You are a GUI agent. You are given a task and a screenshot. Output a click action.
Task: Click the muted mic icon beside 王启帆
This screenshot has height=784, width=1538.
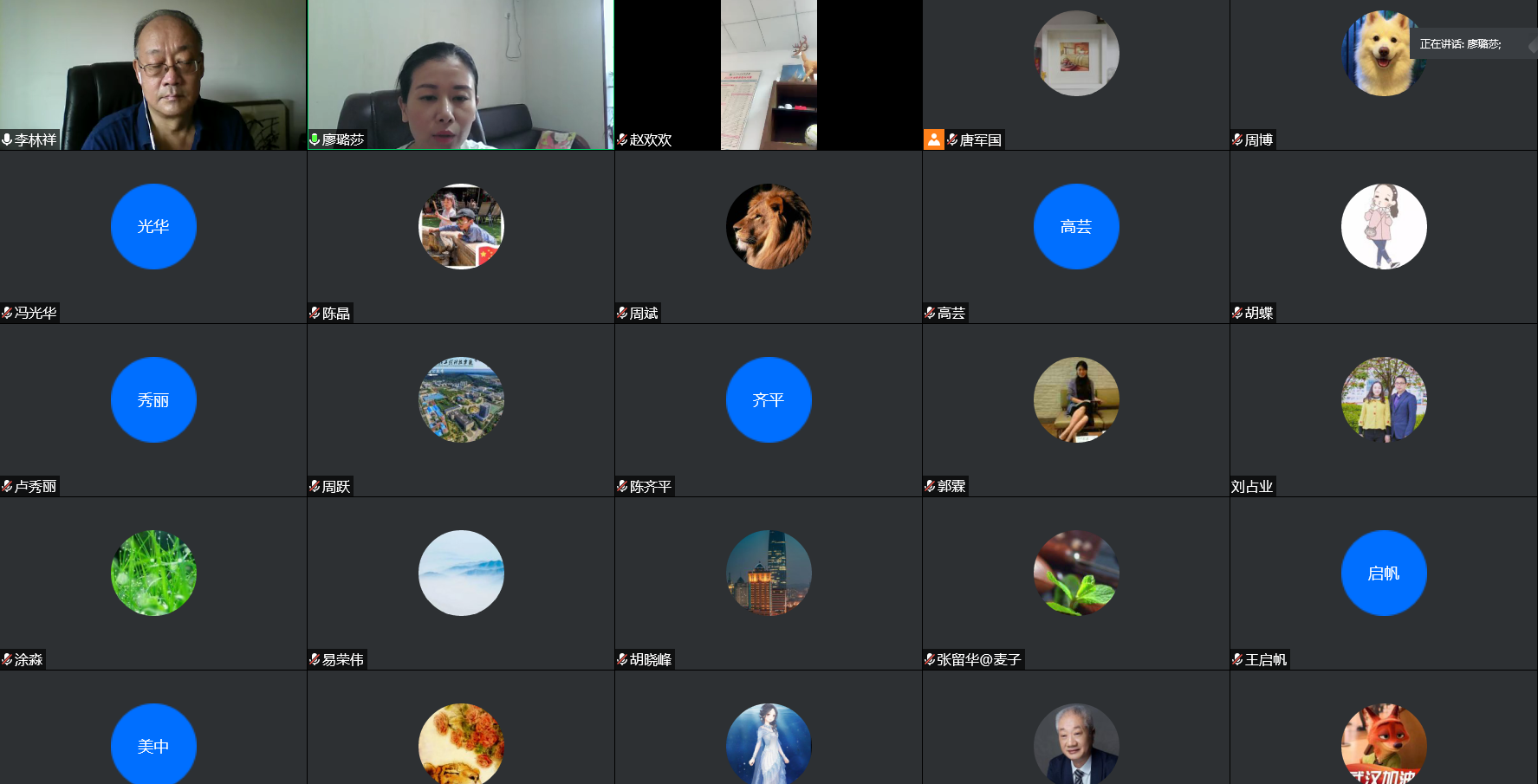coord(1237,659)
